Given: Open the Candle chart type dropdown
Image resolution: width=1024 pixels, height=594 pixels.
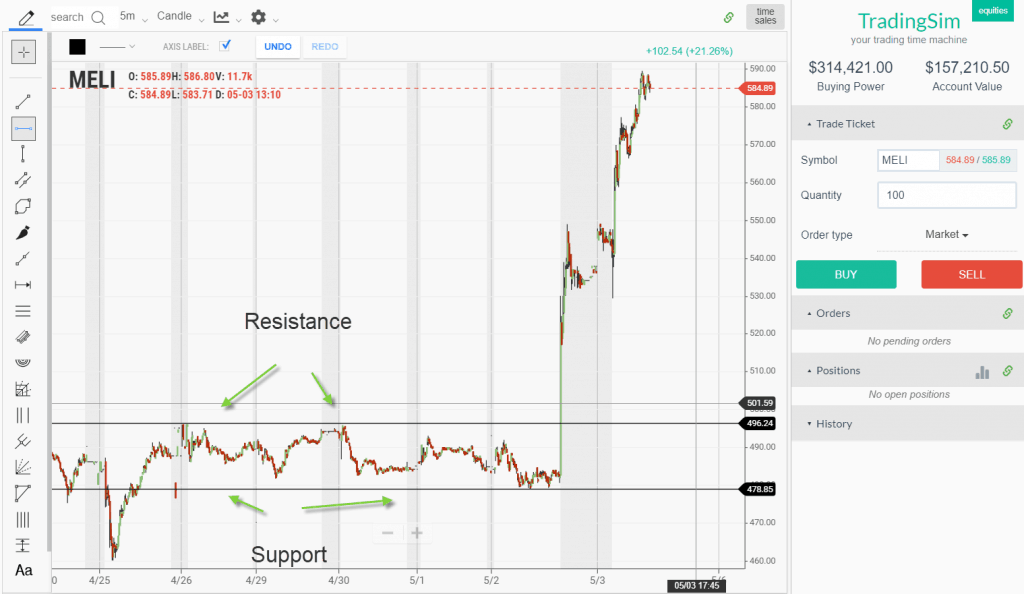Looking at the screenshot, I should [x=178, y=16].
